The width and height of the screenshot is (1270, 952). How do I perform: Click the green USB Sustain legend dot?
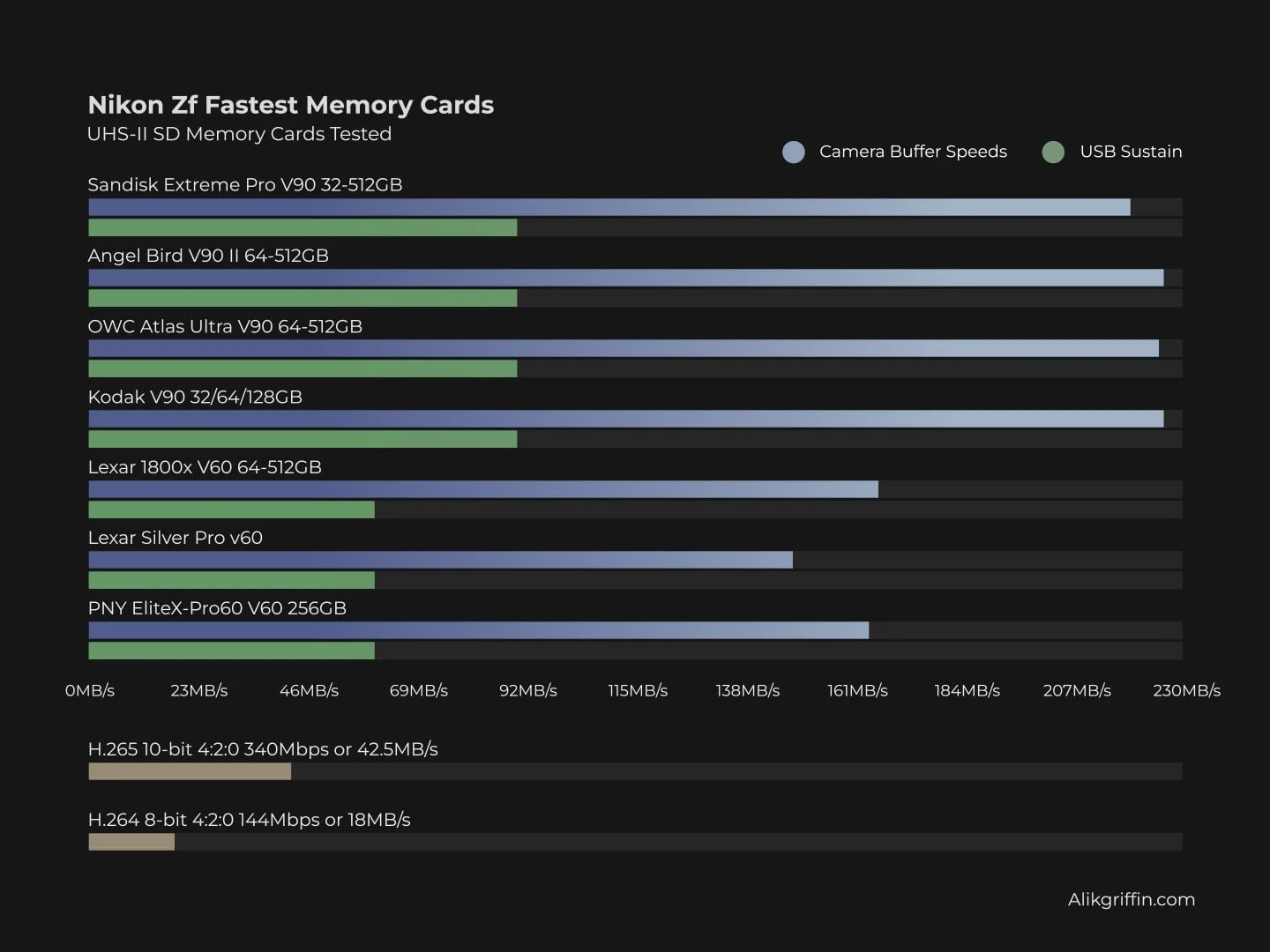click(1053, 152)
